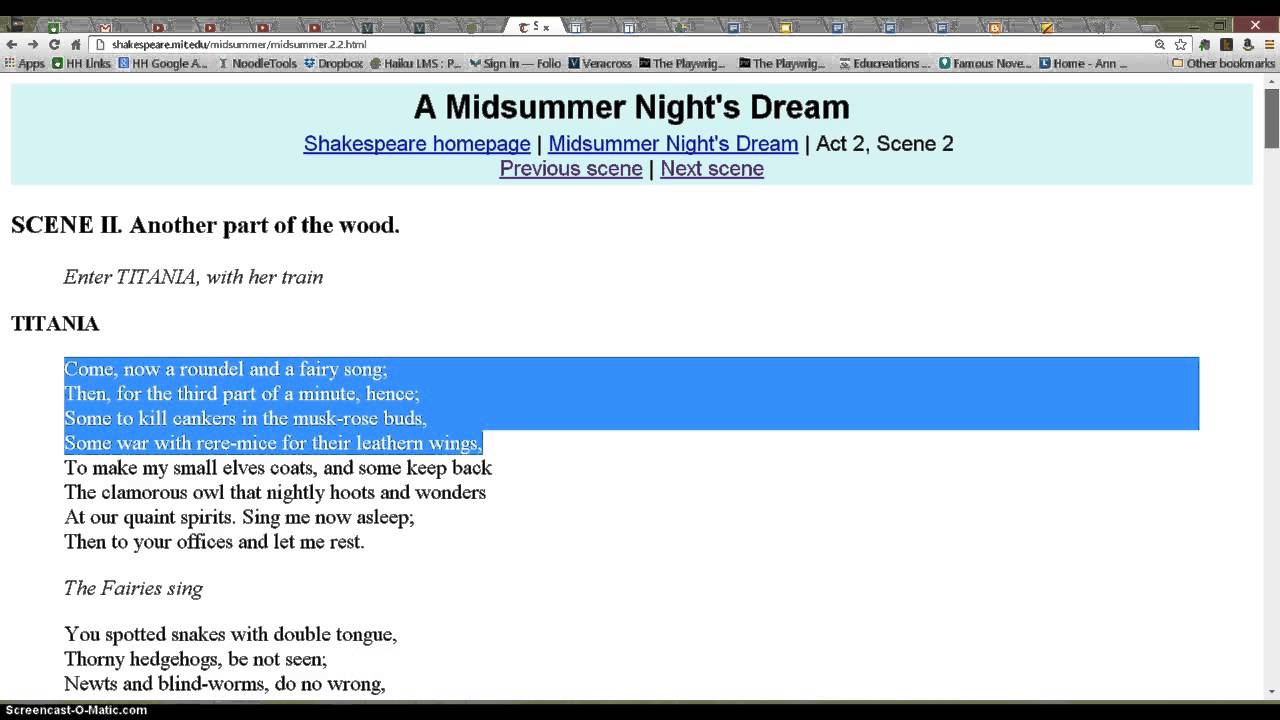Screen dimensions: 1280x720
Task: Click 'Newts and blind-worms, do no wrong,'
Action: pyautogui.click(x=224, y=684)
